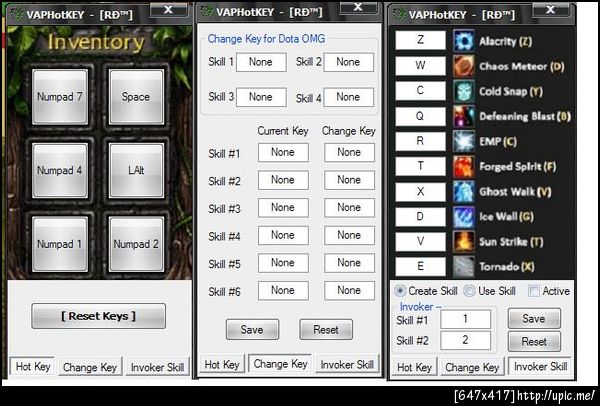Click the Numpad 1 inventory slot

60,244
